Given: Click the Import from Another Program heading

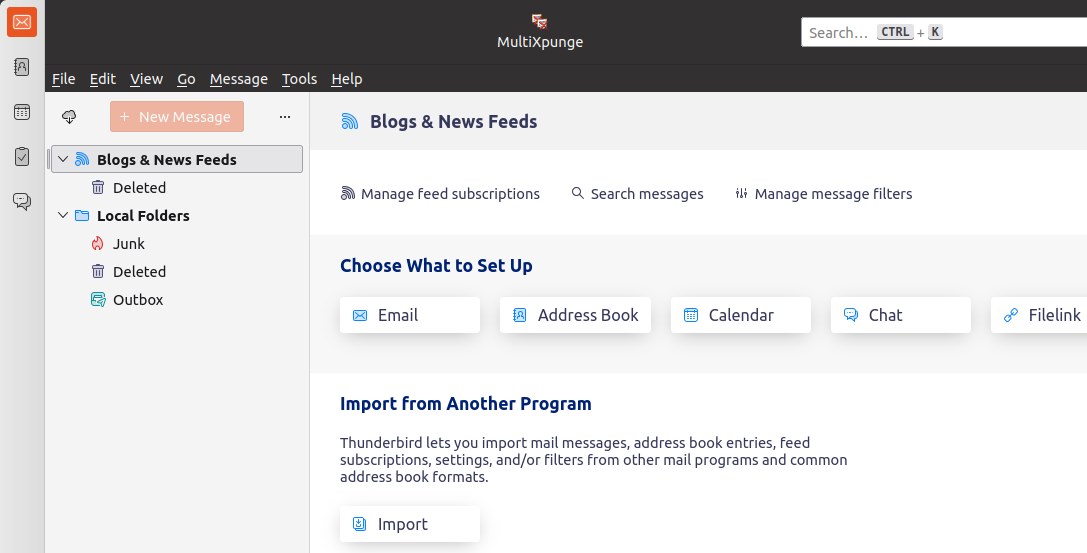Looking at the screenshot, I should pos(466,403).
